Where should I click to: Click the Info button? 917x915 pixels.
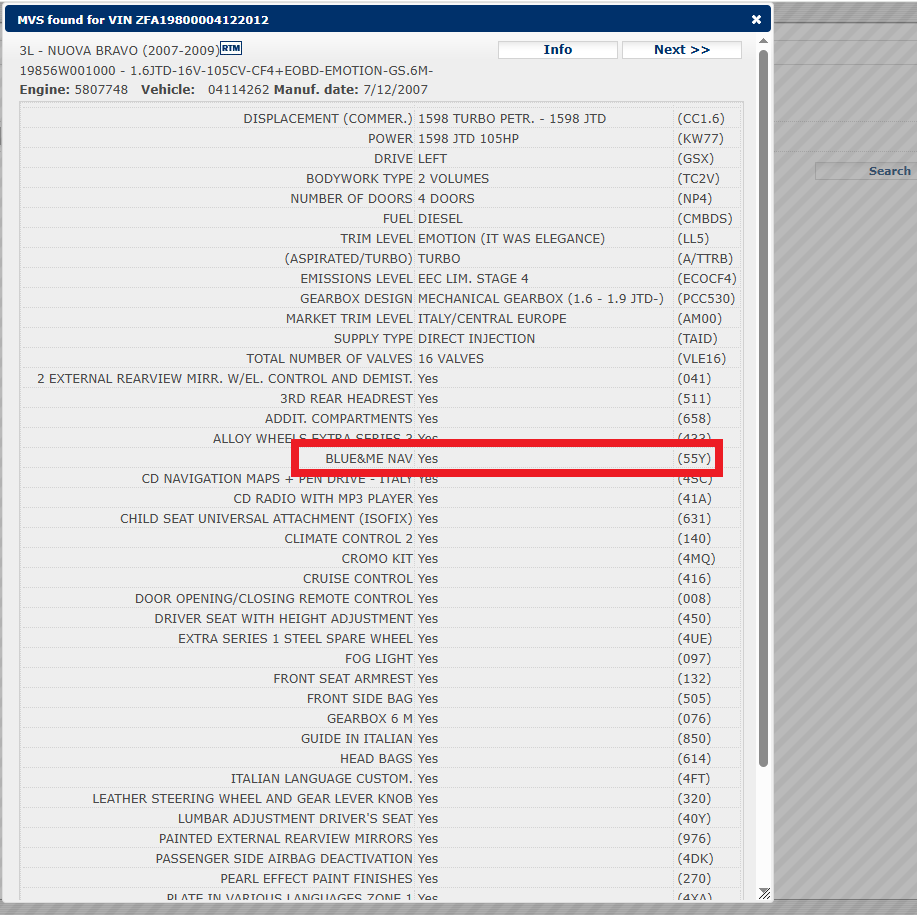point(557,50)
